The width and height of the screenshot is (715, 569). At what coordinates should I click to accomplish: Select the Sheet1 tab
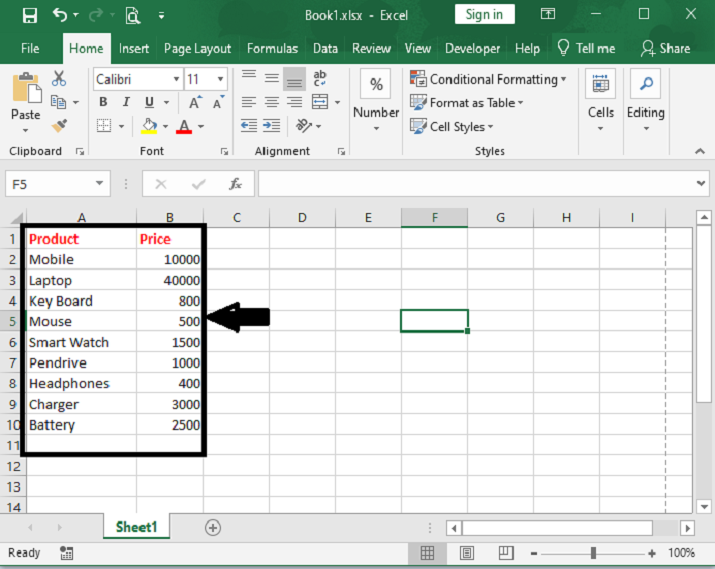point(136,527)
